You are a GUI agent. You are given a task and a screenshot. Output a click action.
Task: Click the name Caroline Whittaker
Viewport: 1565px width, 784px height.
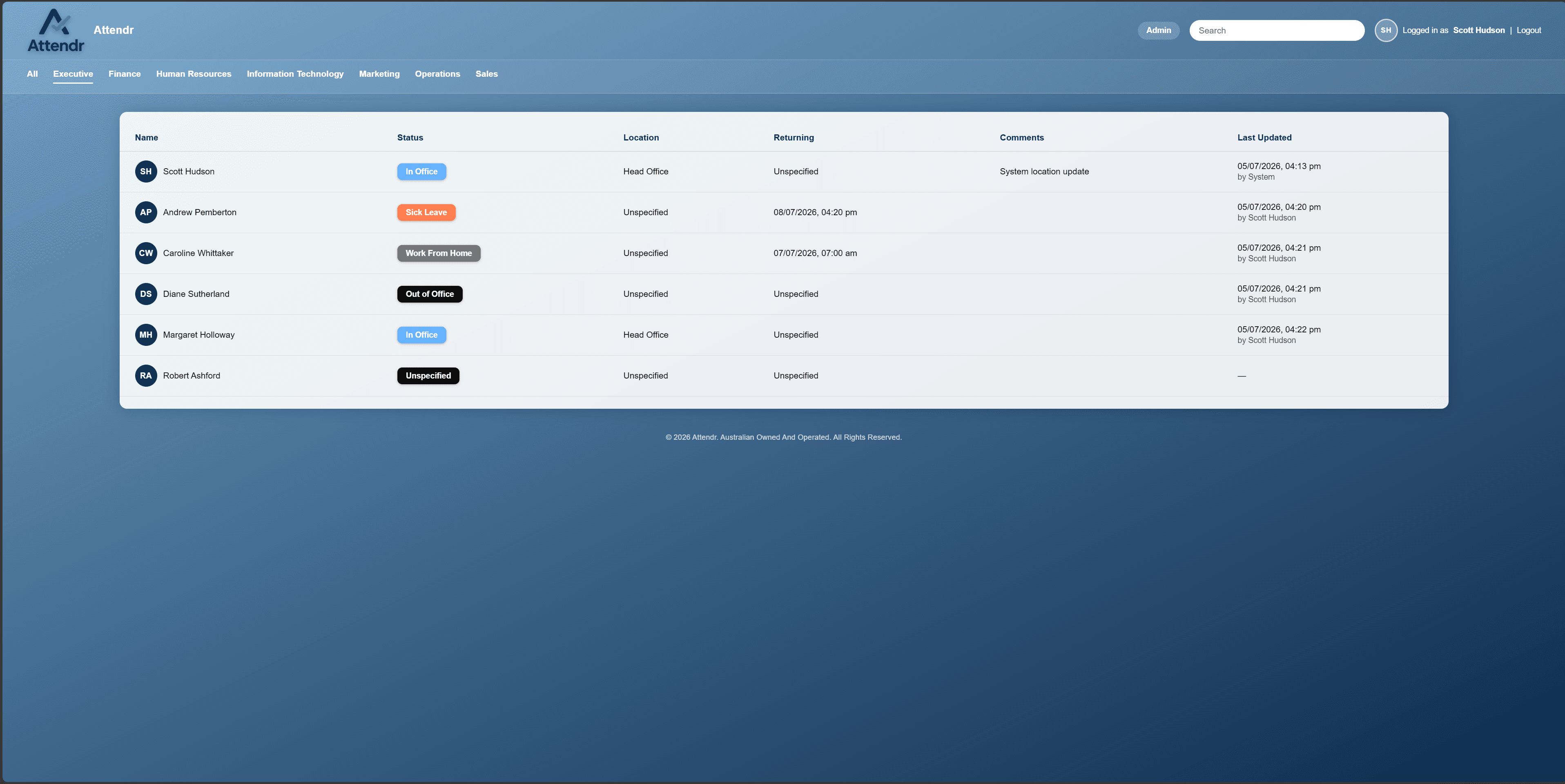198,253
